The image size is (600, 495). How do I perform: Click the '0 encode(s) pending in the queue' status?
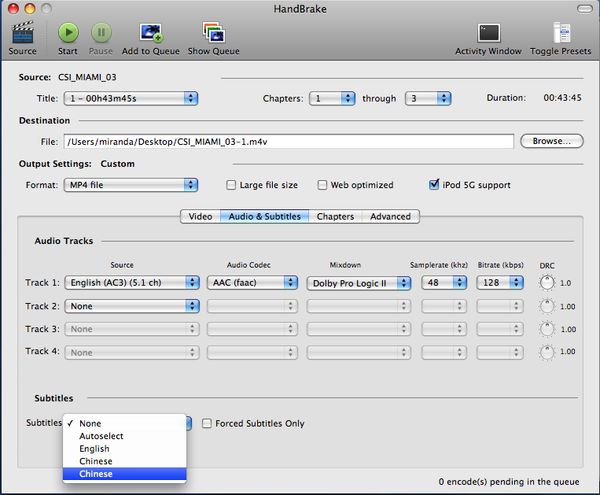point(509,482)
